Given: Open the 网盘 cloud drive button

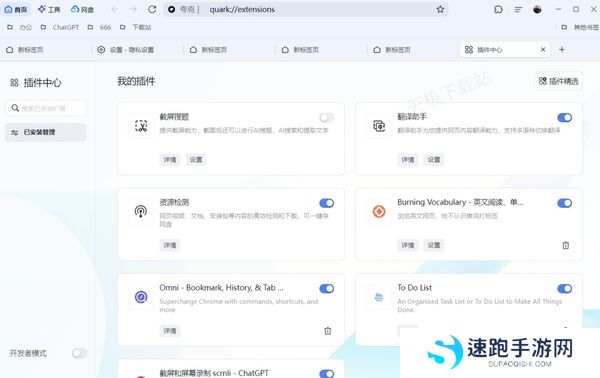Looking at the screenshot, I should point(82,9).
